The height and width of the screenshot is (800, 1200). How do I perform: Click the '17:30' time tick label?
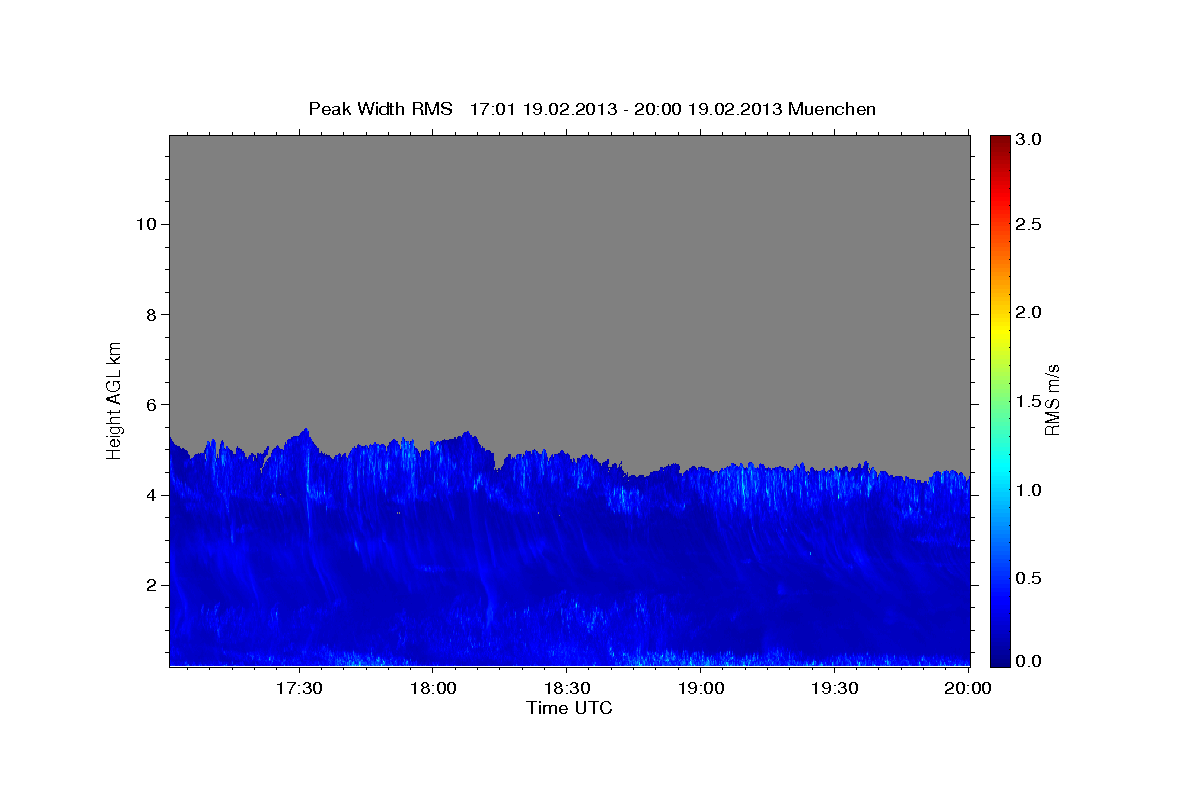pyautogui.click(x=298, y=689)
